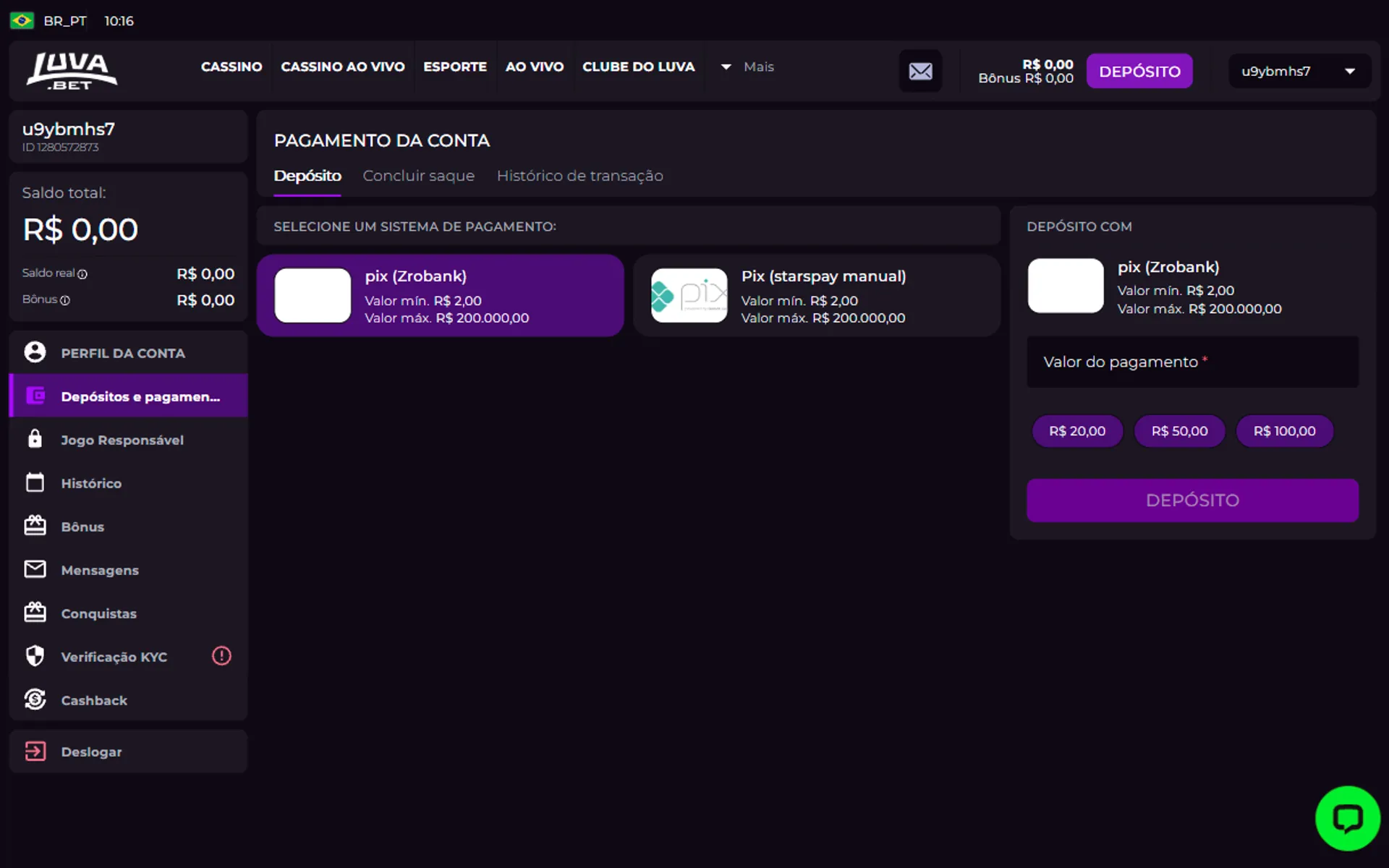Select the R$ 50,00 preset amount
Image resolution: width=1389 pixels, height=868 pixels.
1179,430
